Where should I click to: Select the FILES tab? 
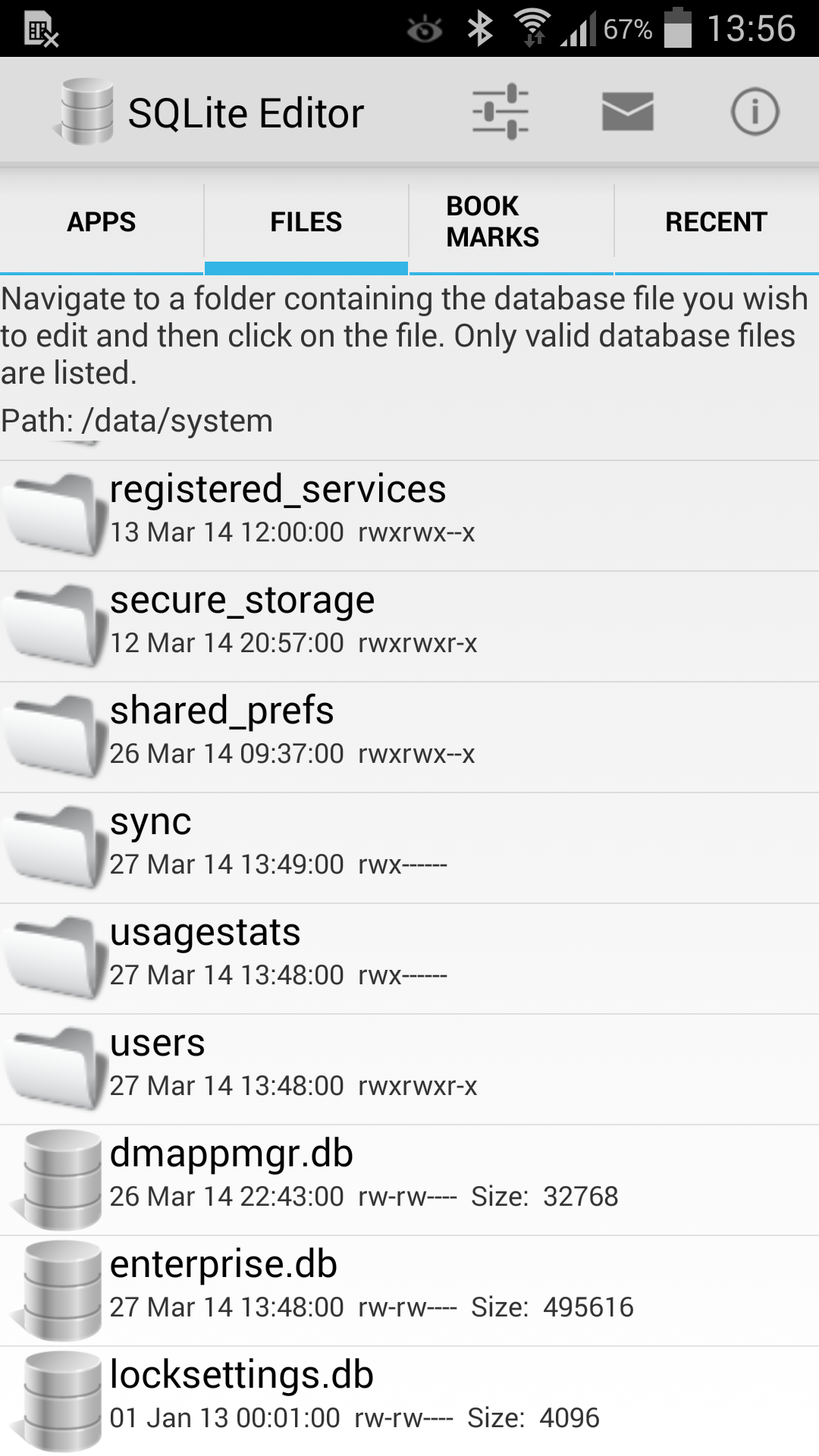(x=306, y=222)
